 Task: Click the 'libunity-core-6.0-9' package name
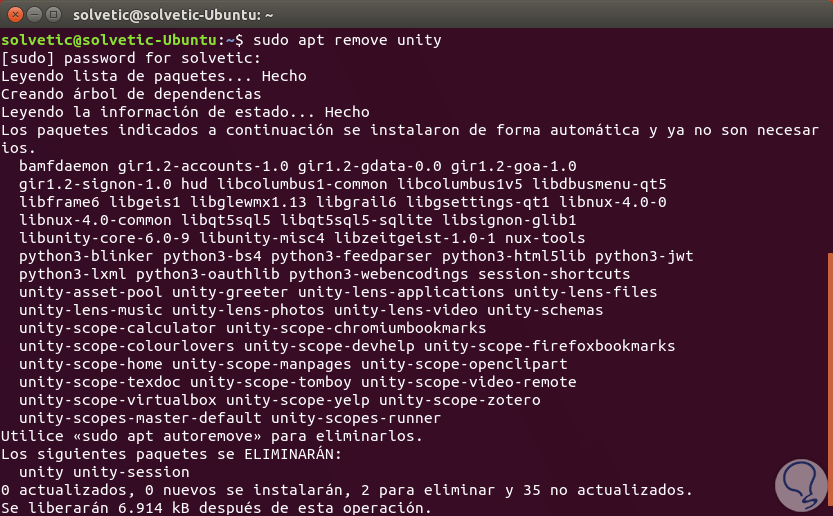click(x=104, y=238)
